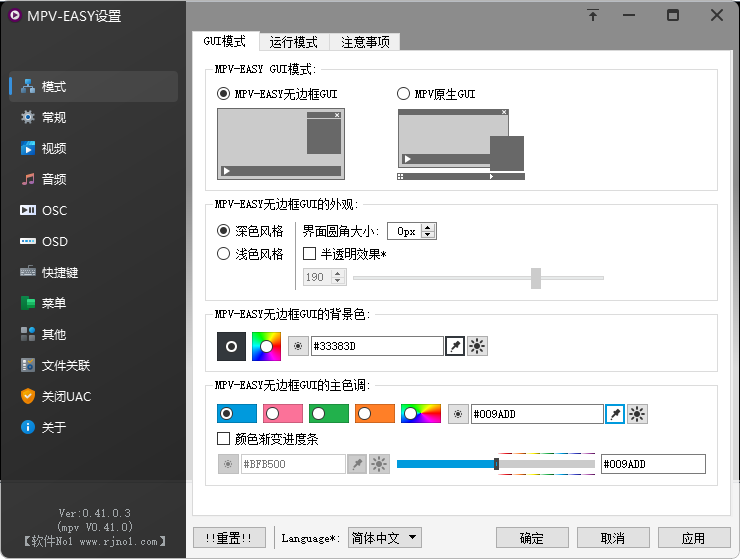Click the transparency slider handle

(x=536, y=278)
